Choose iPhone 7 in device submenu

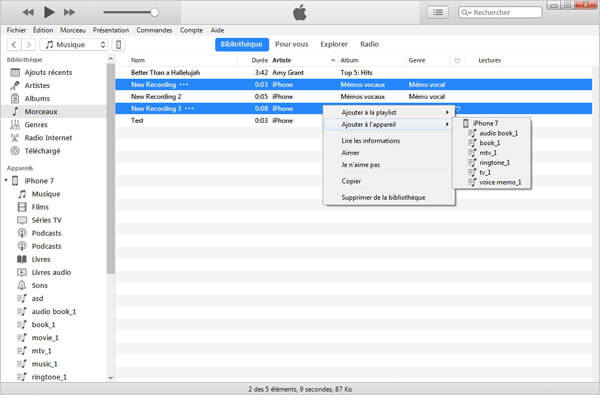492,123
